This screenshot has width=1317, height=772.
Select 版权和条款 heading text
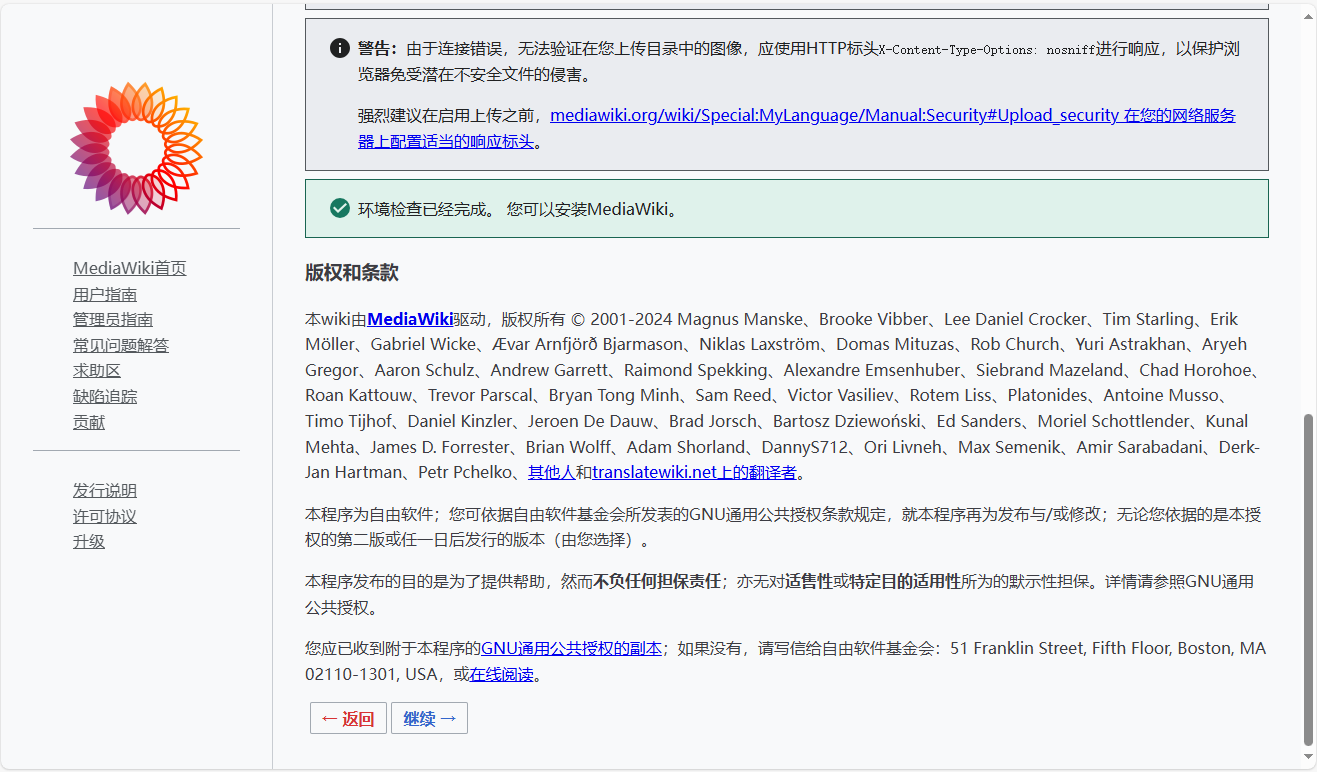coord(352,273)
